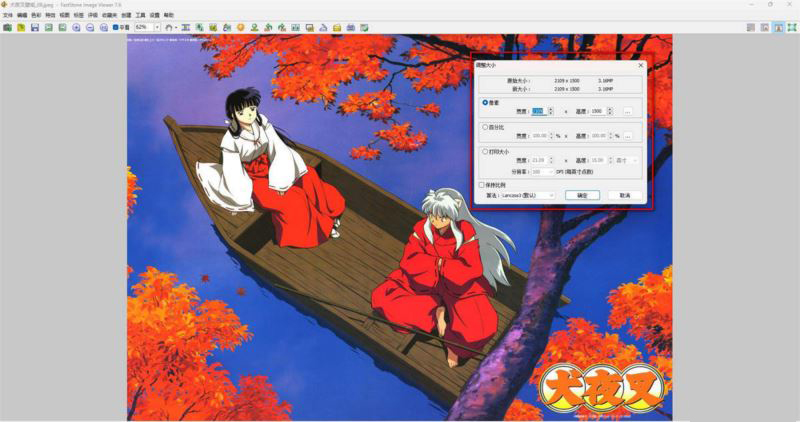Open the 帮助 menu
This screenshot has height=422, width=800.
point(169,15)
